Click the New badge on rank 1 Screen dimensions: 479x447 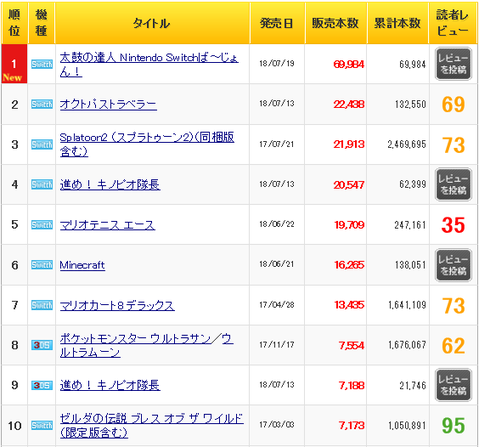[x=13, y=78]
